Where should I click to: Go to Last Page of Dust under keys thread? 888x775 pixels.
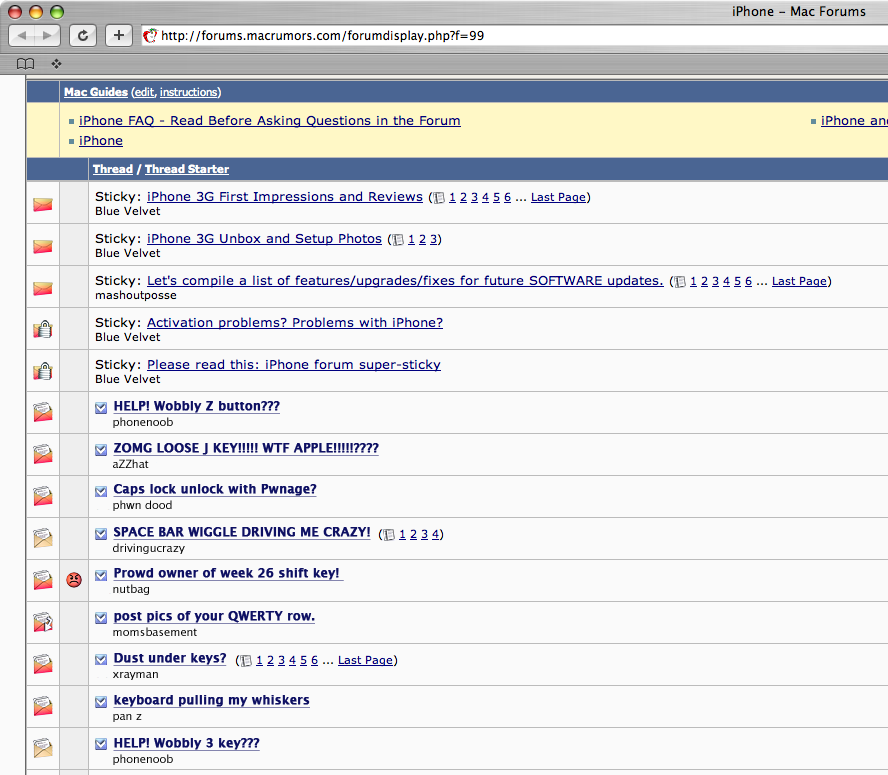pos(365,660)
